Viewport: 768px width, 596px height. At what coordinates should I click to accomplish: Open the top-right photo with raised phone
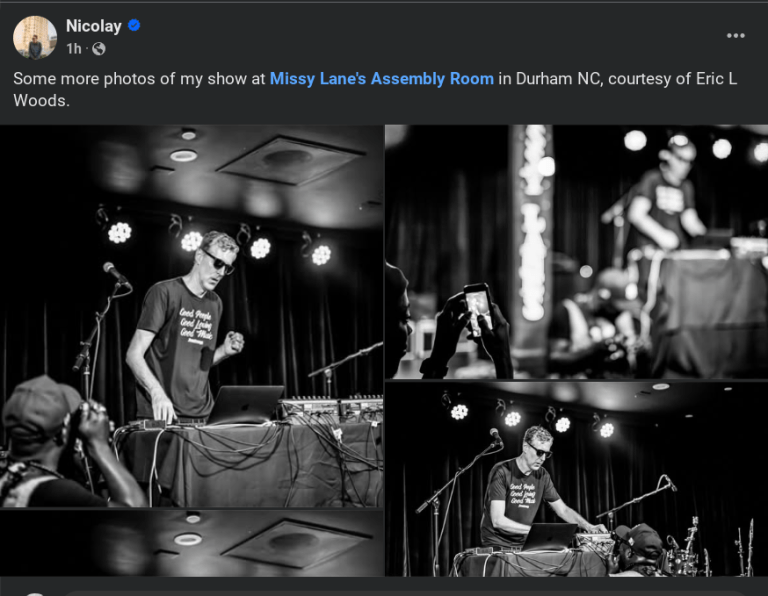(576, 252)
